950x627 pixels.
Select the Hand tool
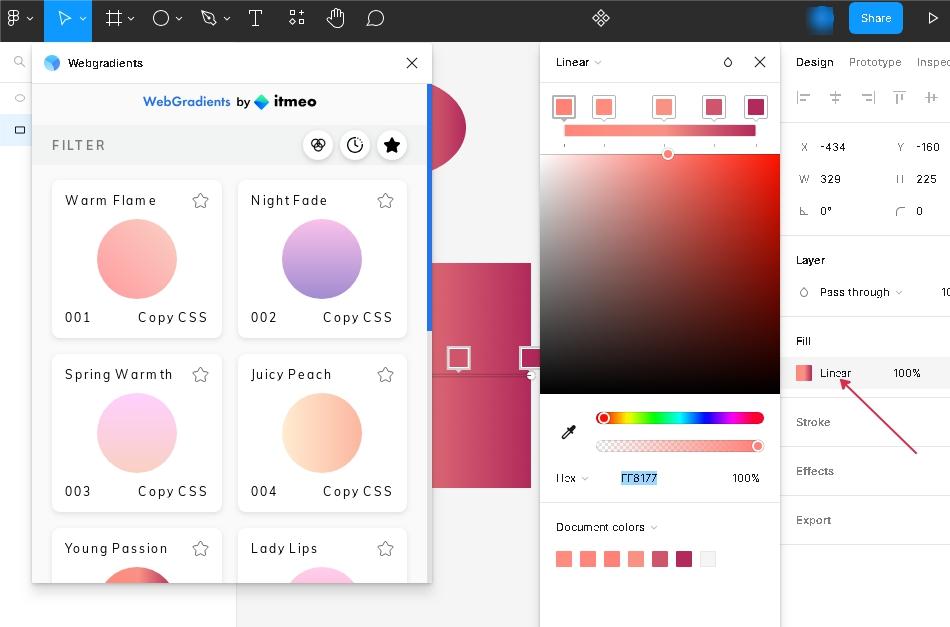pyautogui.click(x=336, y=18)
